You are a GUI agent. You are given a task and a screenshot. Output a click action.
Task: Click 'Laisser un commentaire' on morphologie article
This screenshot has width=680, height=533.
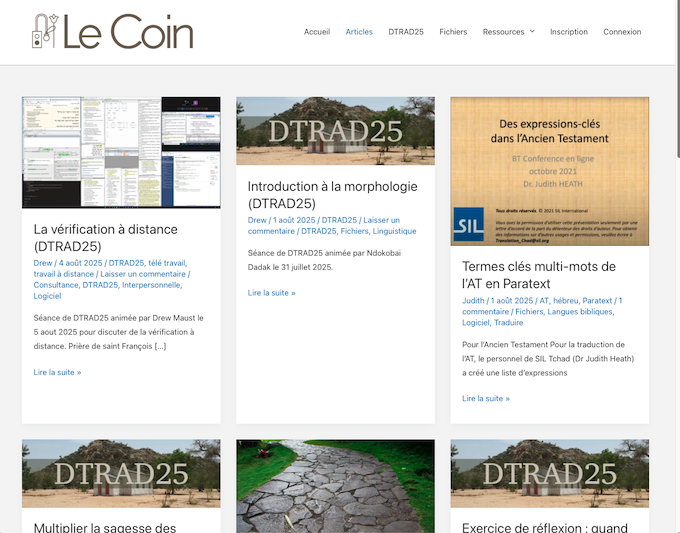[324, 226]
